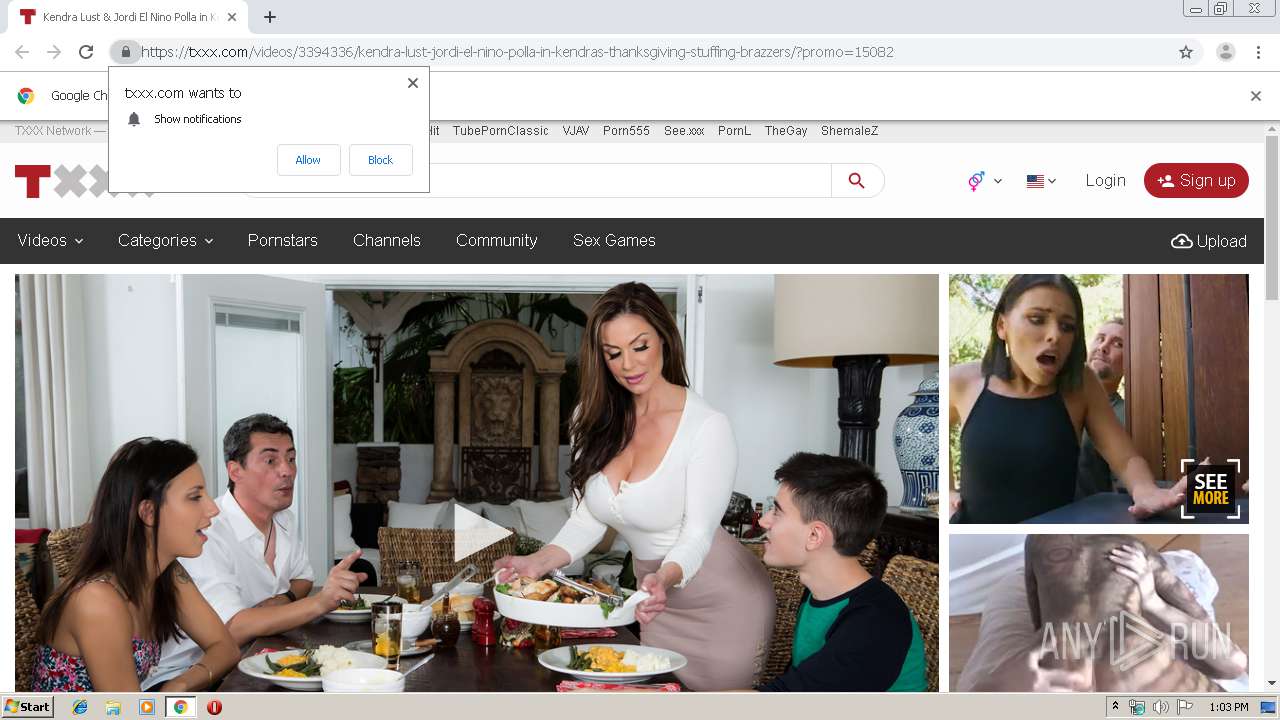Click the red Sign up button
1280x720 pixels.
pyautogui.click(x=1196, y=180)
